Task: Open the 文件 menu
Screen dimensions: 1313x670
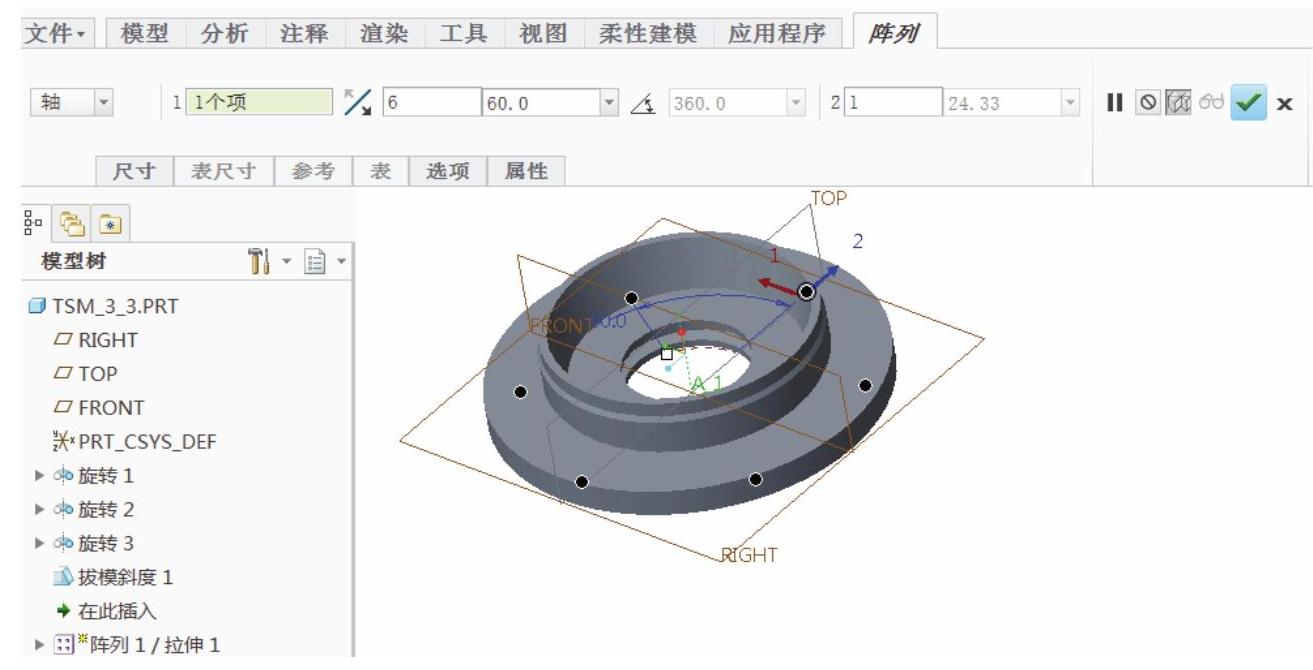Action: coord(58,33)
